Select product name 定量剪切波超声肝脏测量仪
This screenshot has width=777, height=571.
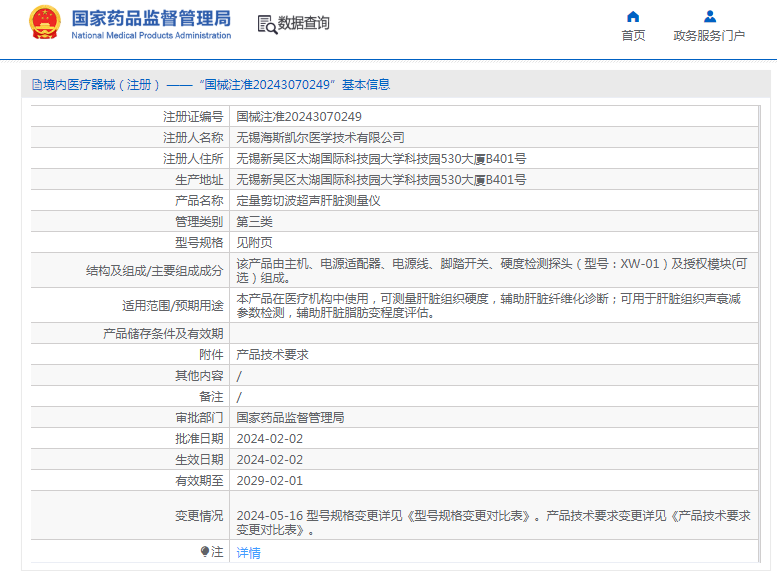point(308,201)
